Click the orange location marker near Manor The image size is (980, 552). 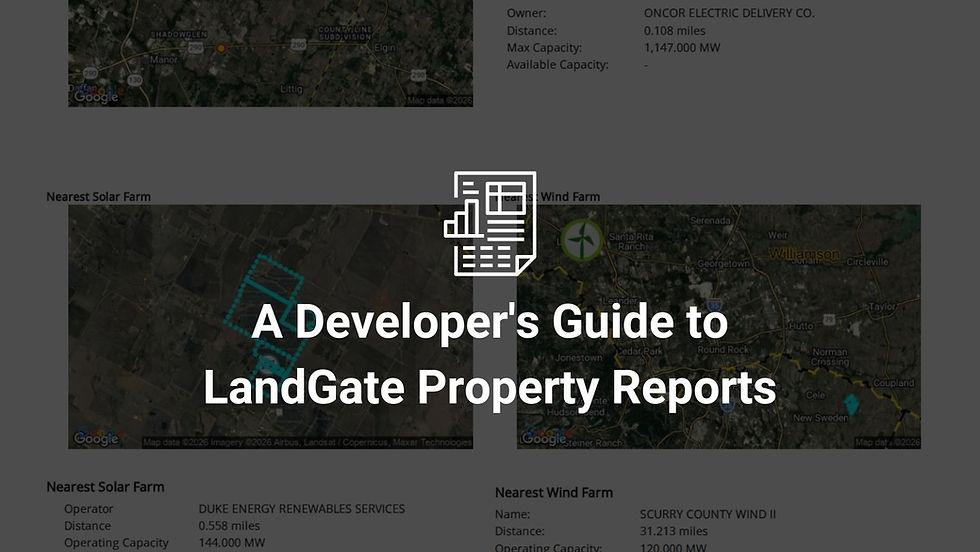pos(221,48)
